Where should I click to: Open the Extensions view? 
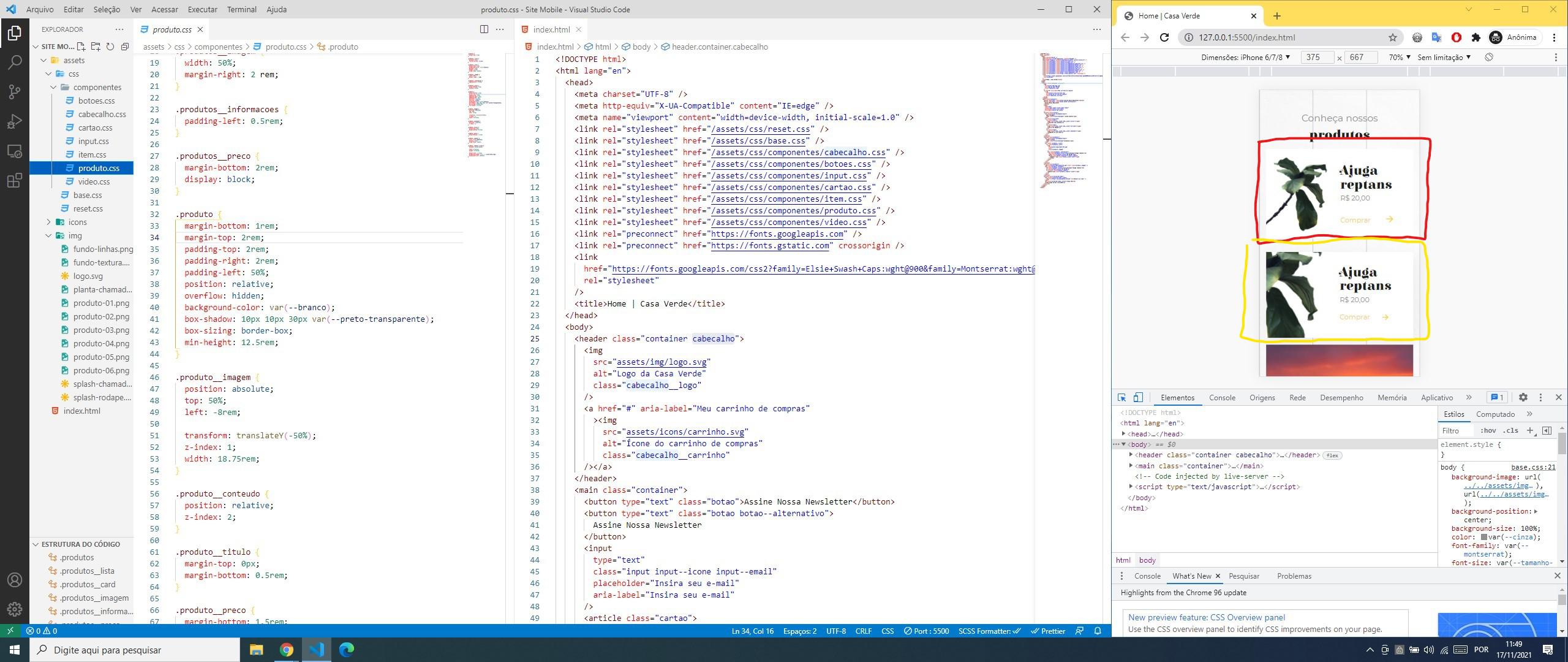pyautogui.click(x=15, y=180)
